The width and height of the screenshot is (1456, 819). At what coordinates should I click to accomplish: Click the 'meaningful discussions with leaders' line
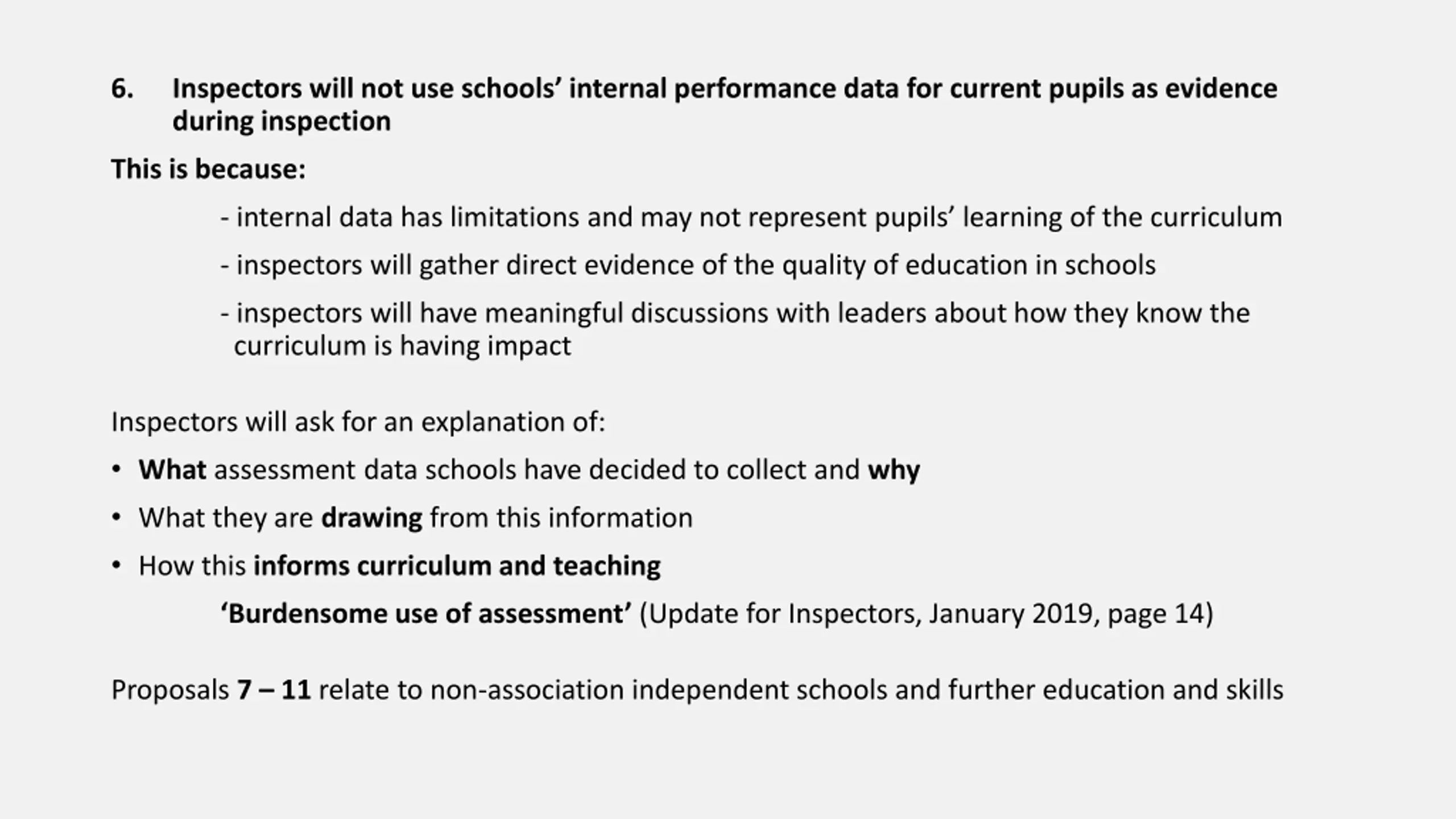(x=735, y=313)
